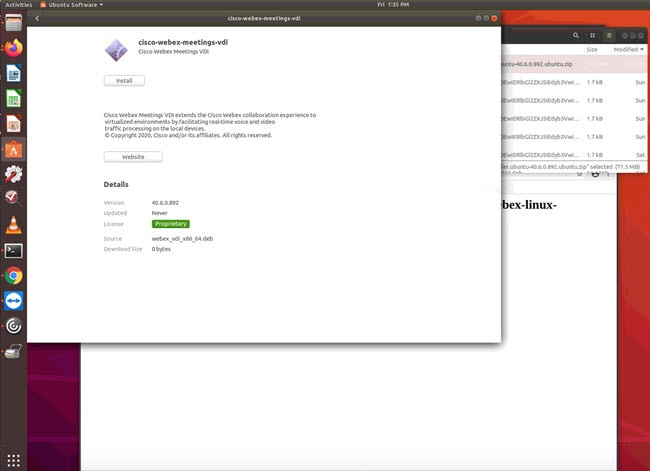
Task: Open the Ubuntu Software app menu
Action: pos(72,5)
